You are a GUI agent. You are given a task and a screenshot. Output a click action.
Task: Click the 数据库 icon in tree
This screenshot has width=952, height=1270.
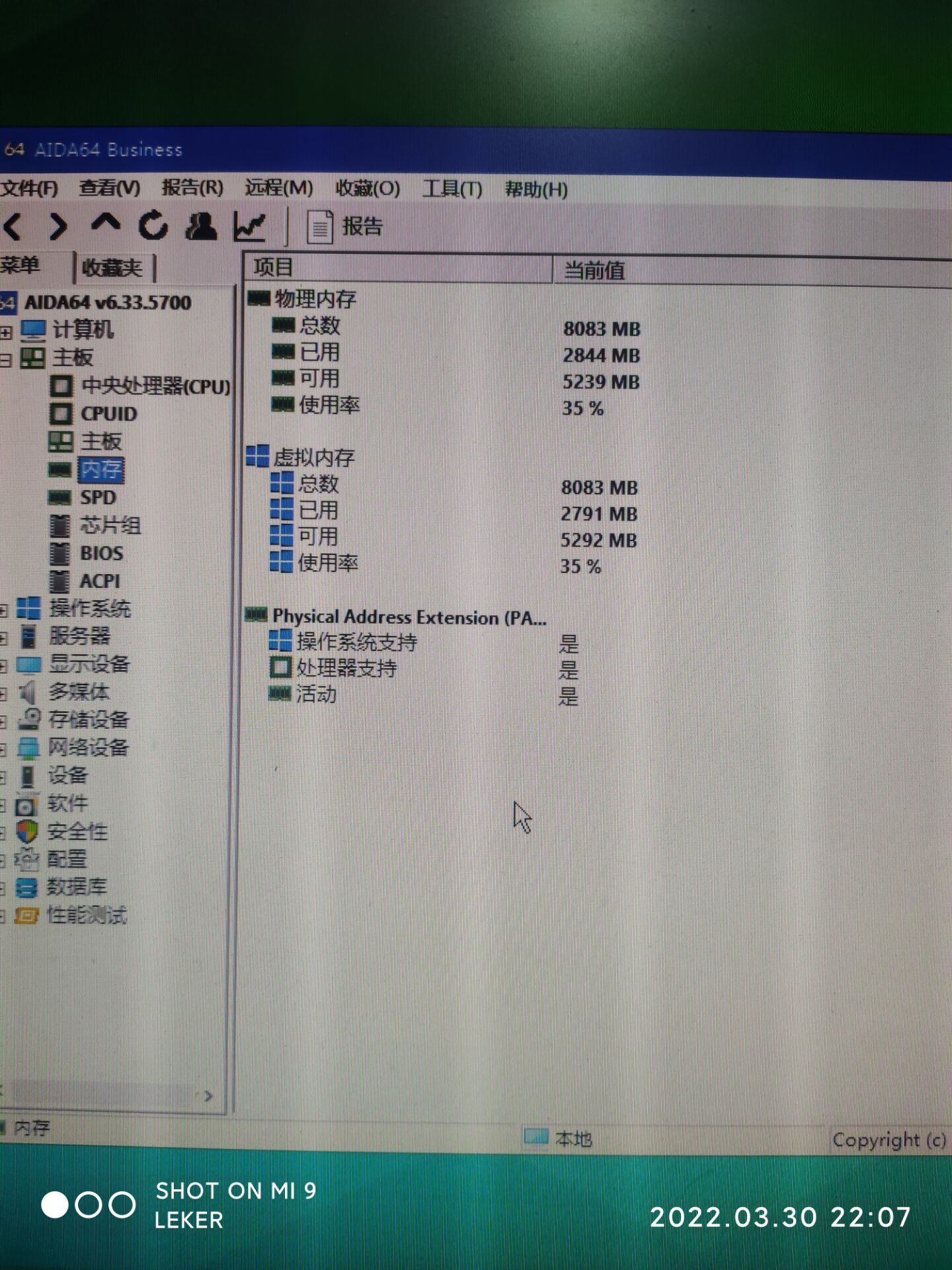pos(26,888)
